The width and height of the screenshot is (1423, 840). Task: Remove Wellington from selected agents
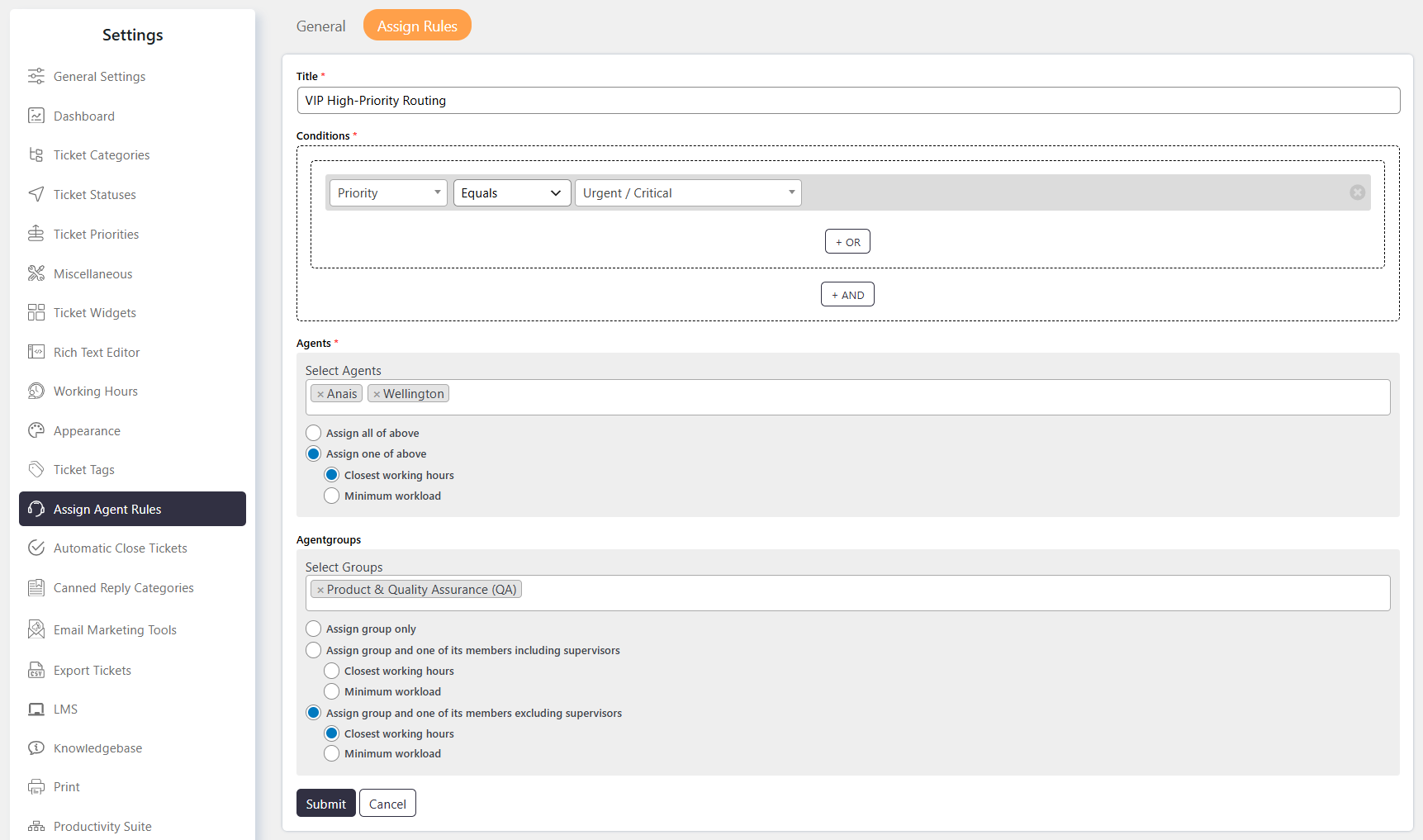tap(377, 395)
